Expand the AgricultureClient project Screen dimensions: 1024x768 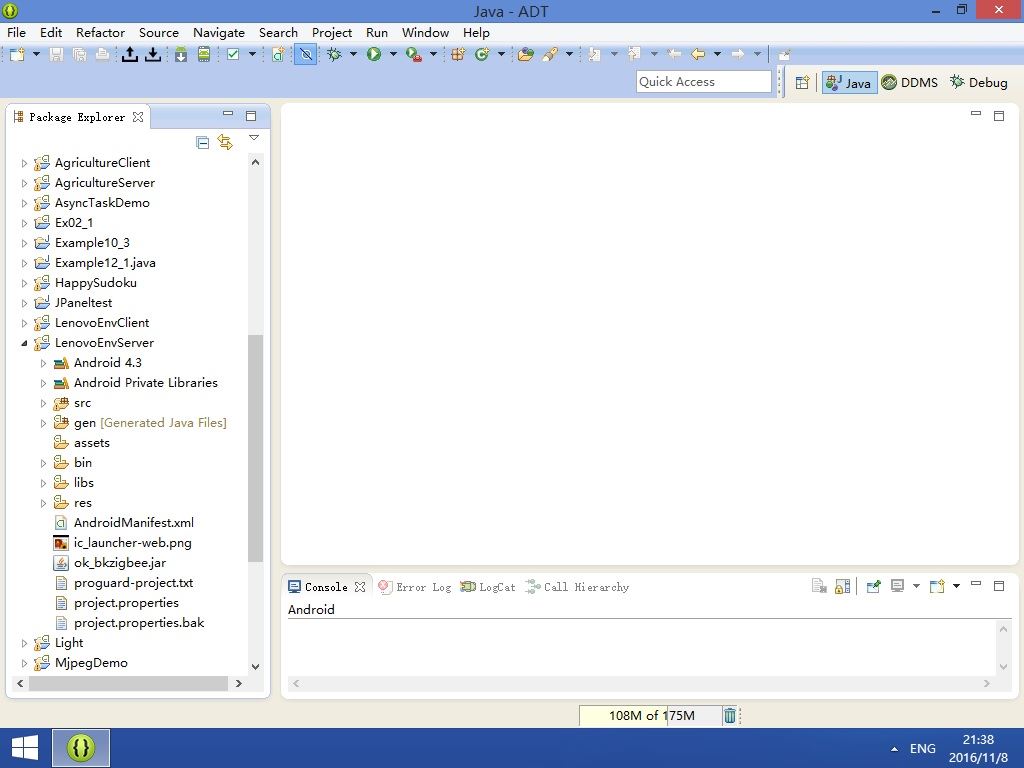point(24,163)
